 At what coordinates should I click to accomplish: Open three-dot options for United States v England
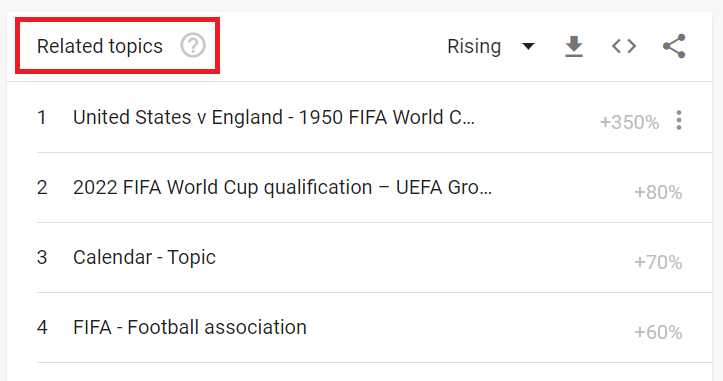coord(679,120)
